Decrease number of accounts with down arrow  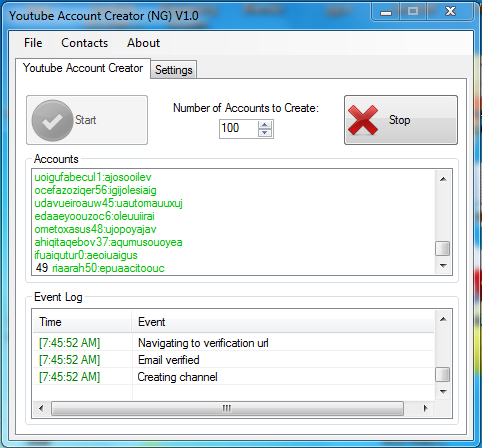click(x=265, y=133)
